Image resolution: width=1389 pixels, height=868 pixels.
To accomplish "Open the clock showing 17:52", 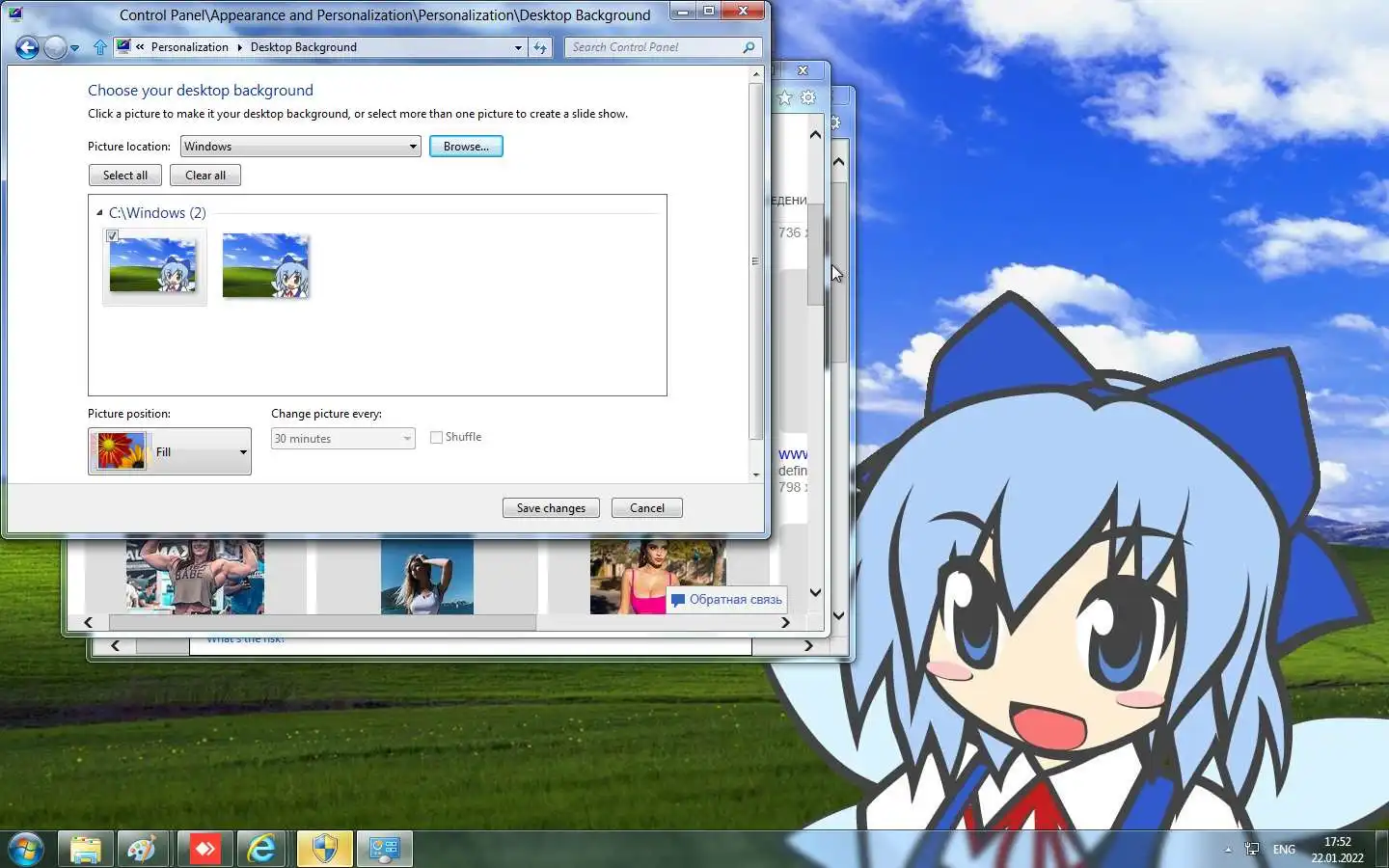I will (x=1337, y=850).
